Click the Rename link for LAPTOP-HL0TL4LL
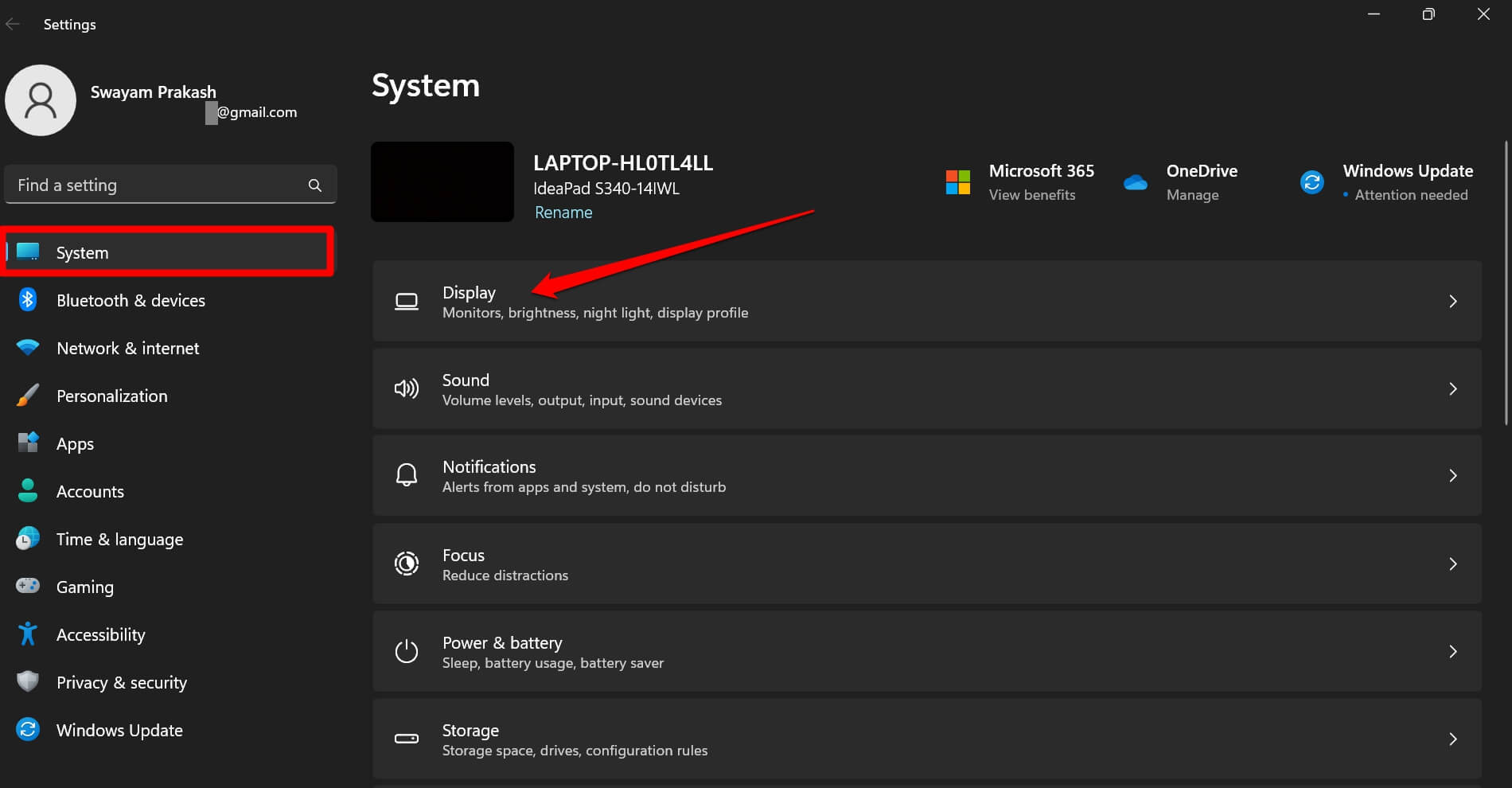Viewport: 1512px width, 788px height. click(563, 212)
